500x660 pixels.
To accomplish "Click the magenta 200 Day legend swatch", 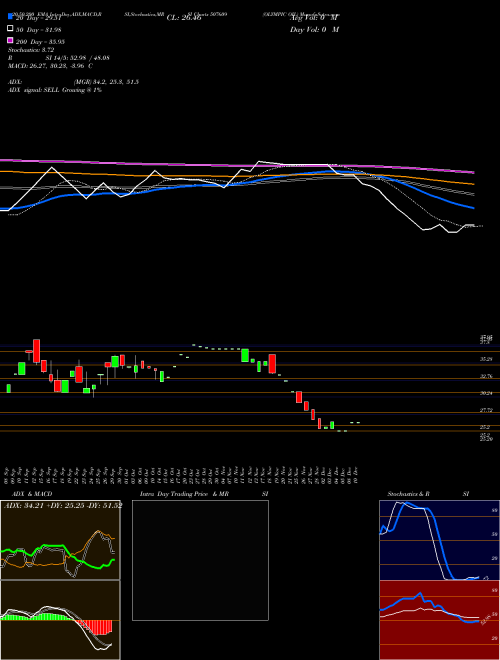I will tap(10, 41).
